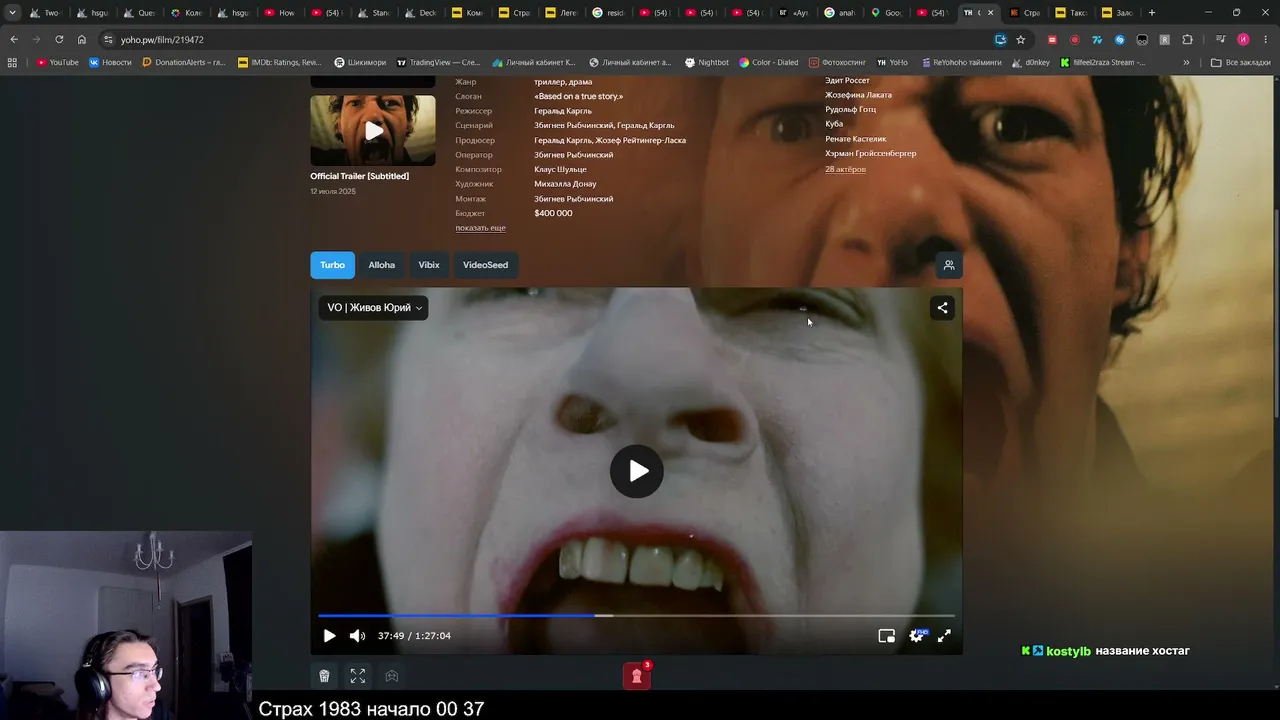Open the Color - Dialed bookmark
The height and width of the screenshot is (720, 1280).
point(769,62)
